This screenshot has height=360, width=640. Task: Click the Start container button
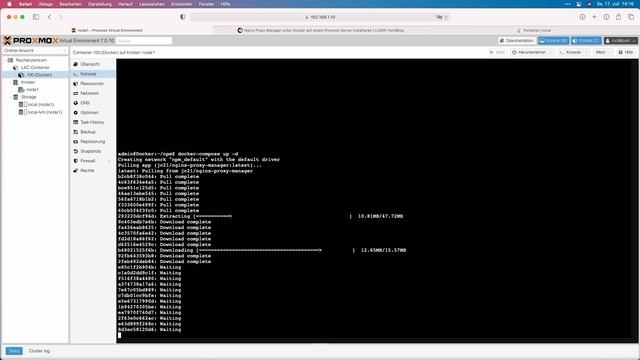(x=497, y=52)
